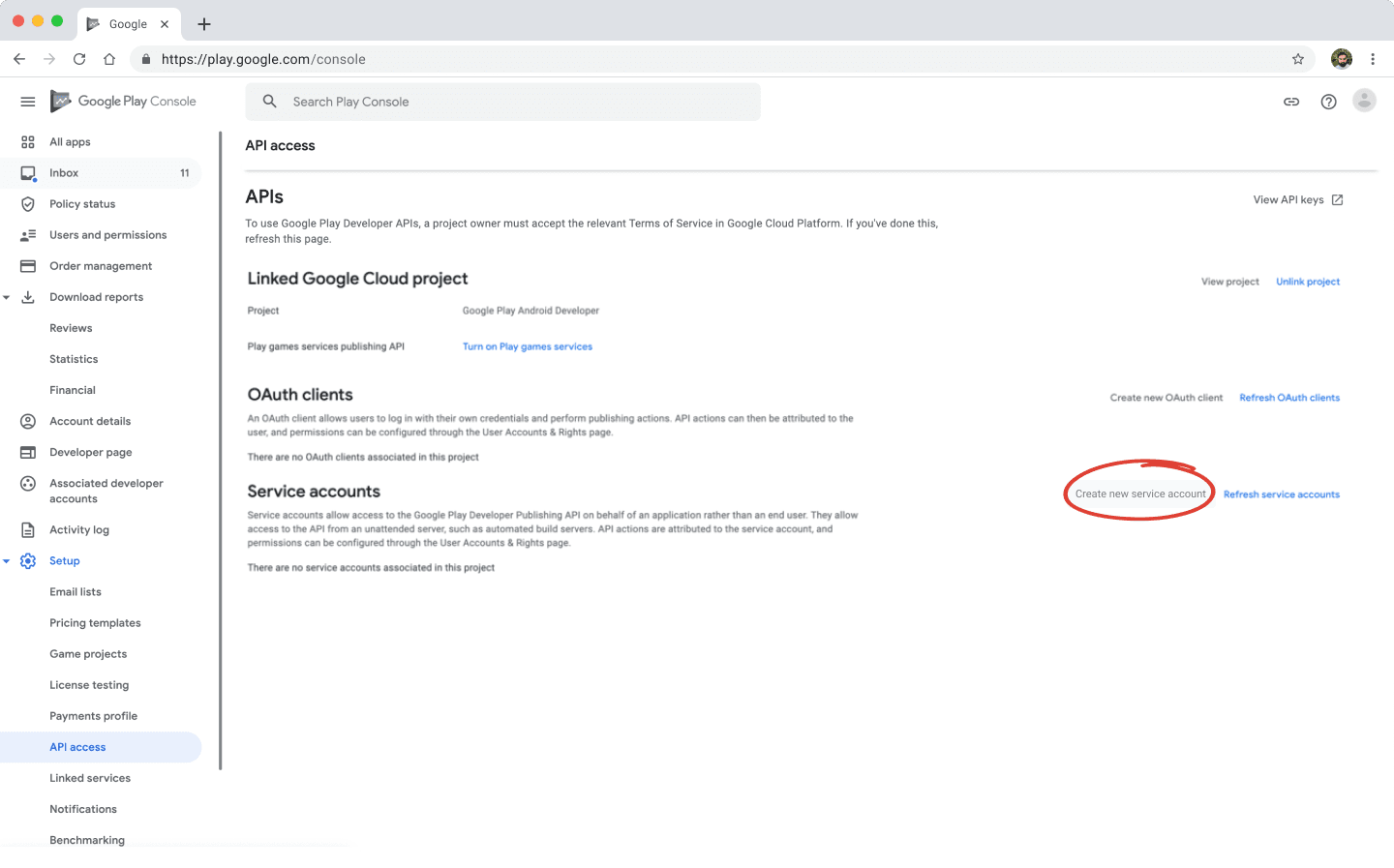Screen dimensions: 1394x868
Task: Open the Chrome three-dot menu
Action: click(x=1373, y=59)
